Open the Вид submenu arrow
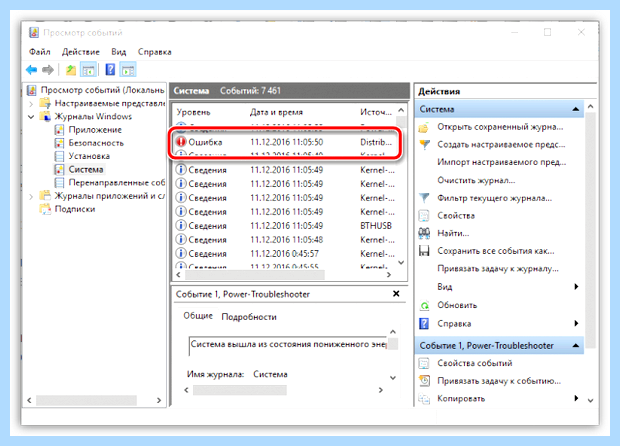Viewport: 620px width, 446px height. pos(576,287)
